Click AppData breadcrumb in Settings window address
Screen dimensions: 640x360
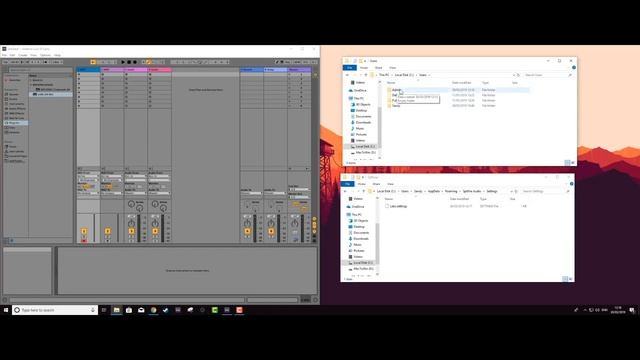pos(434,191)
